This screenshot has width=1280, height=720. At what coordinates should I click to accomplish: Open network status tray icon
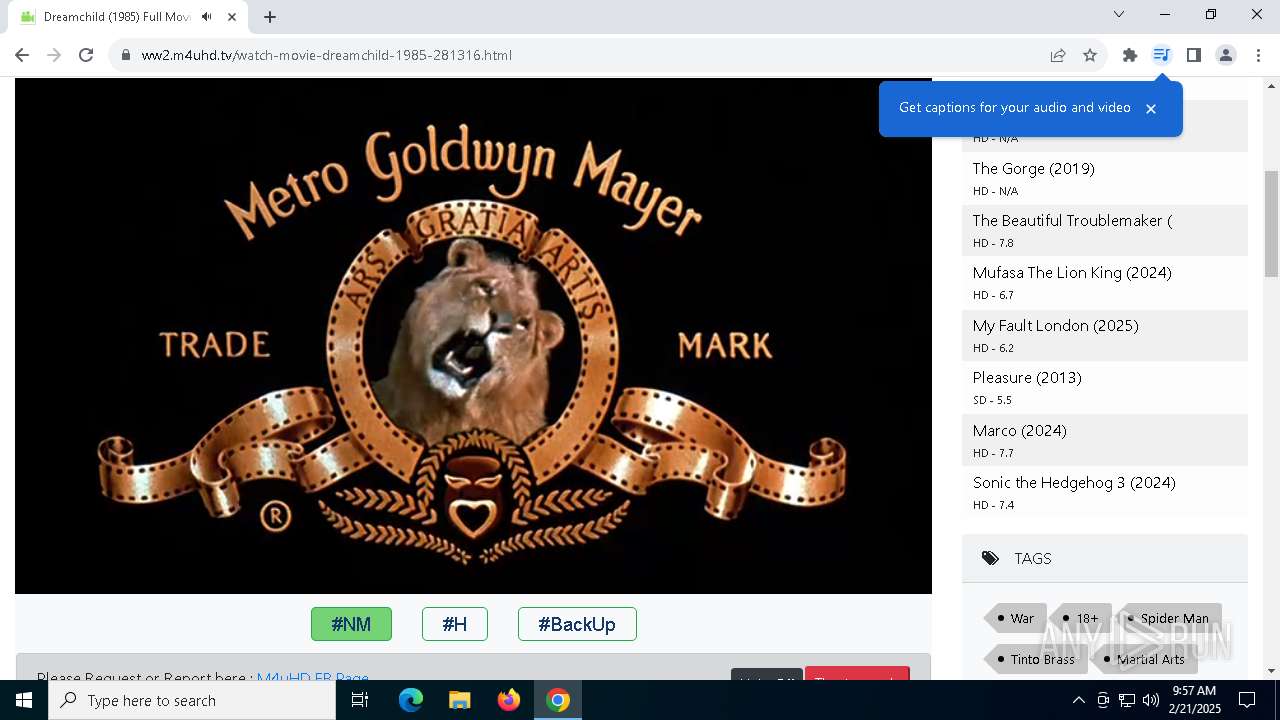click(1127, 700)
